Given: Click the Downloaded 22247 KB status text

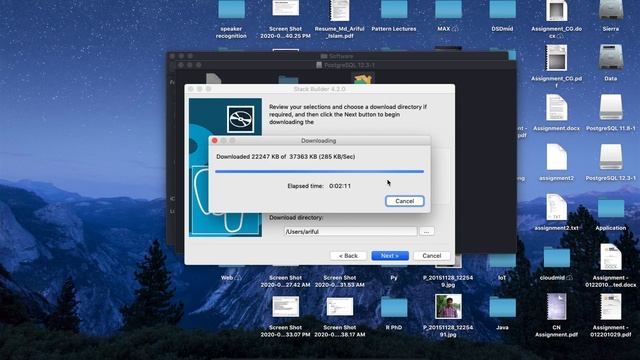Looking at the screenshot, I should point(285,157).
